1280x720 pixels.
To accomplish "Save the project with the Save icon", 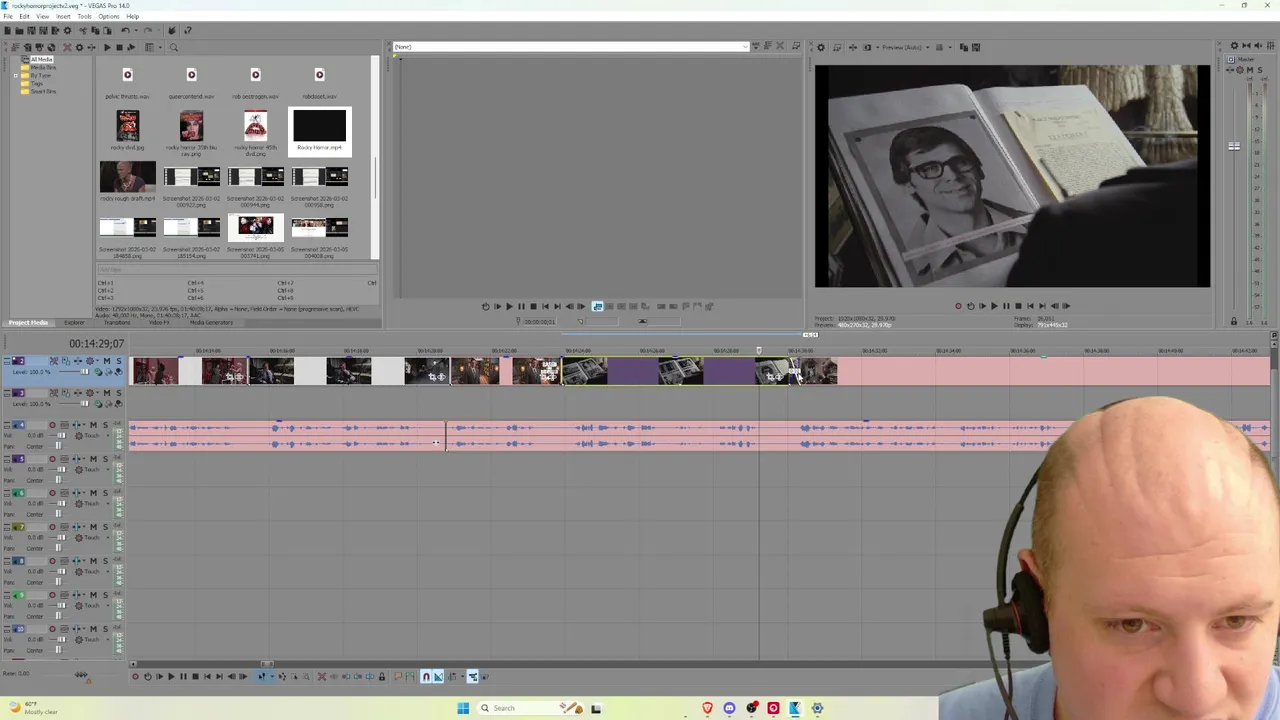I will [31, 30].
